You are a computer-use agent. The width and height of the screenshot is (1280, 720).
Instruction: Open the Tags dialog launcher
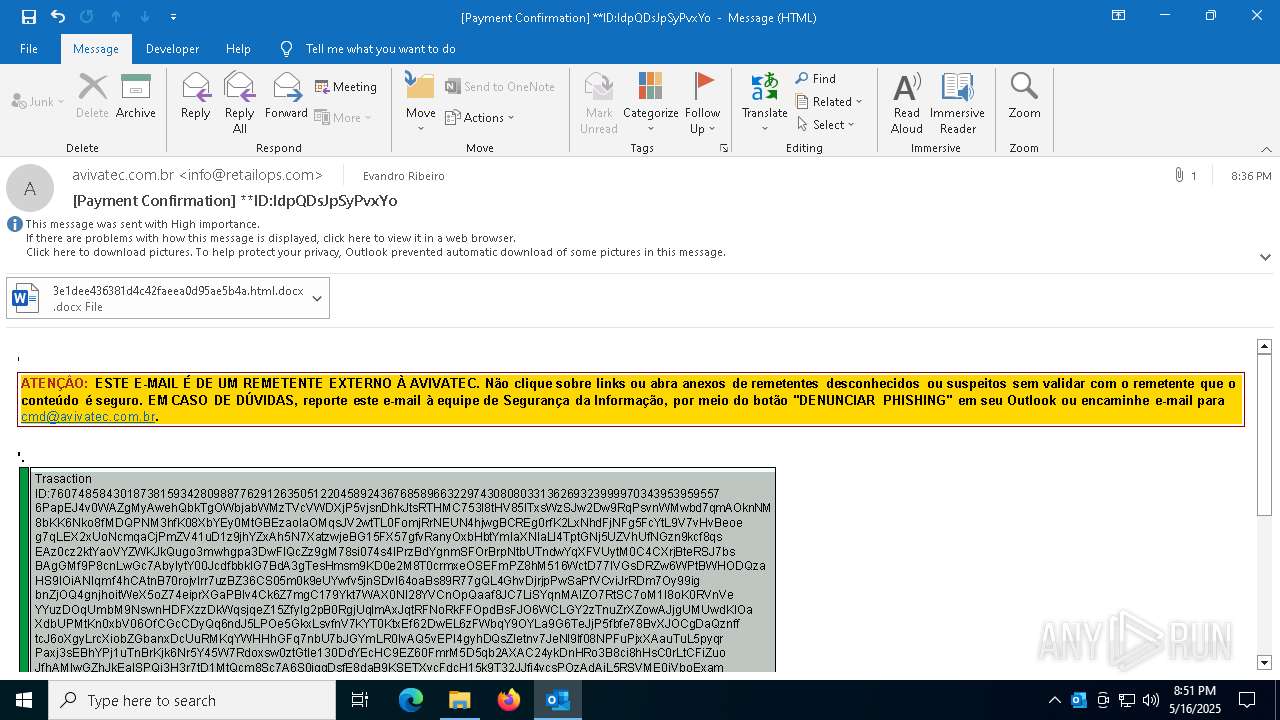724,148
